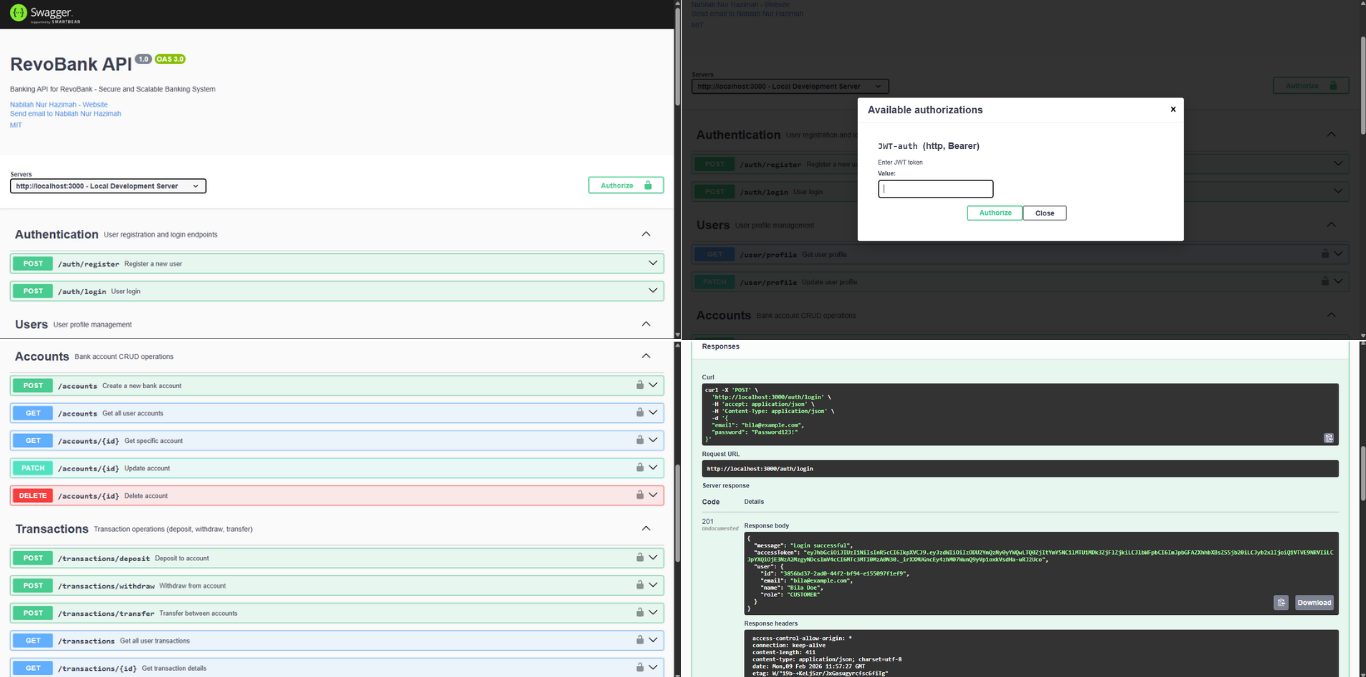The image size is (1366, 677).
Task: Copy the curl command to clipboard
Action: (x=1329, y=437)
